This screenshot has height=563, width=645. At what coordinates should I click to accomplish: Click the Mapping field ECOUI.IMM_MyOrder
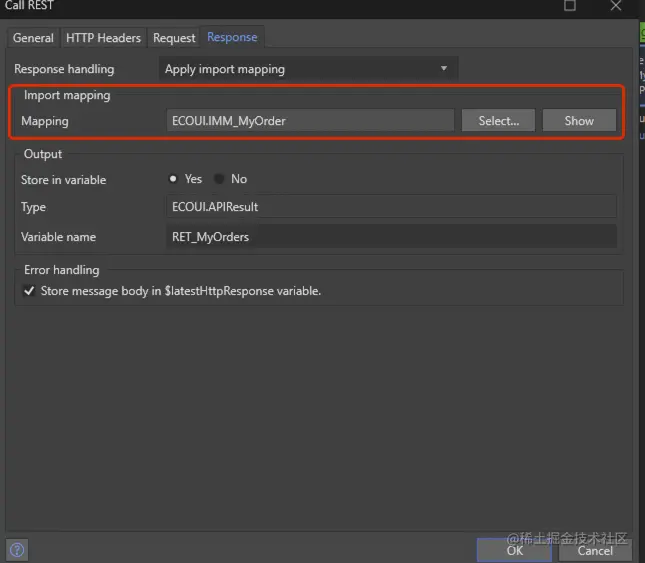pyautogui.click(x=310, y=121)
